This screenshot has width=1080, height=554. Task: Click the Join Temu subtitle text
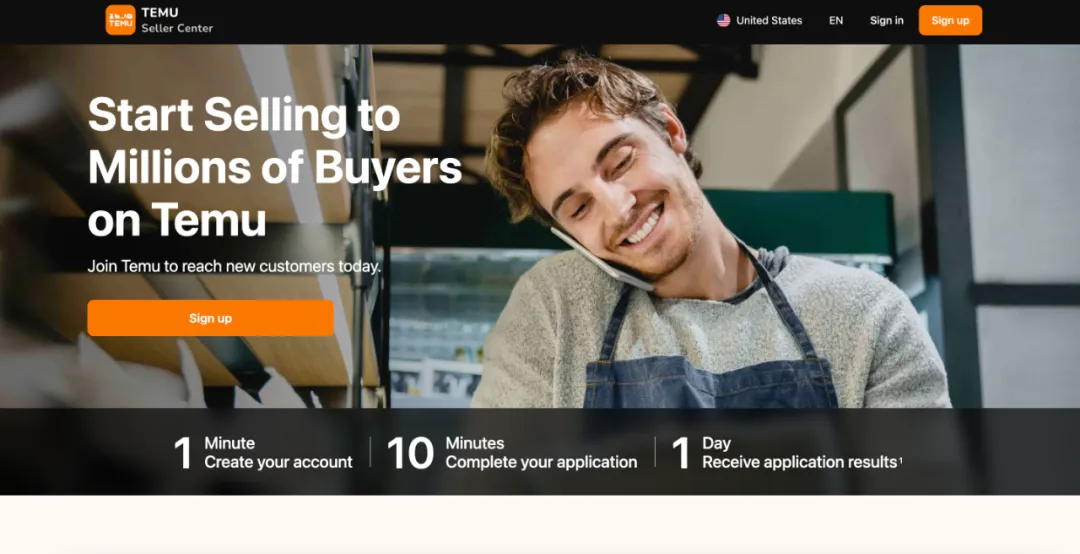pyautogui.click(x=234, y=266)
